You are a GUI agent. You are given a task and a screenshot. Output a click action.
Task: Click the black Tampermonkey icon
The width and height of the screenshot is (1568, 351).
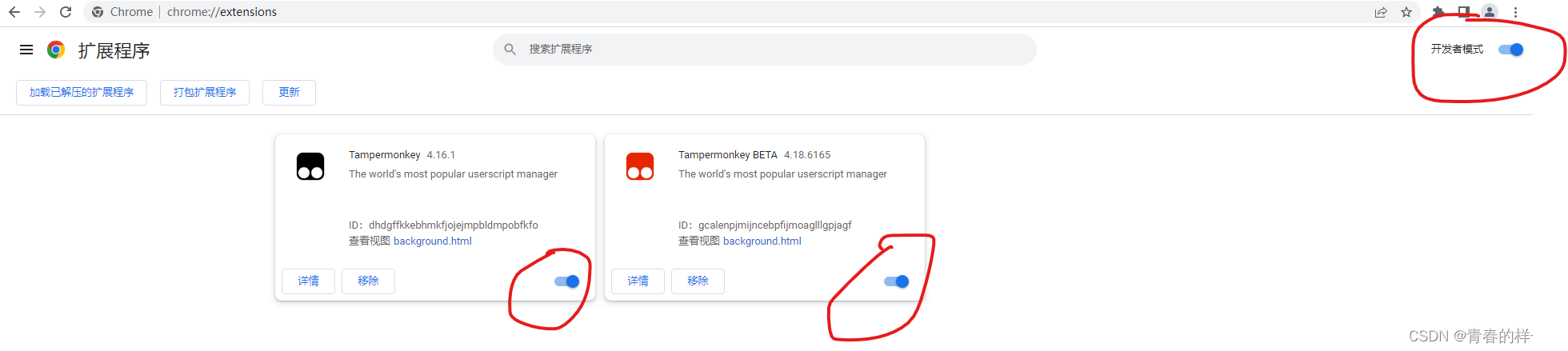[310, 166]
